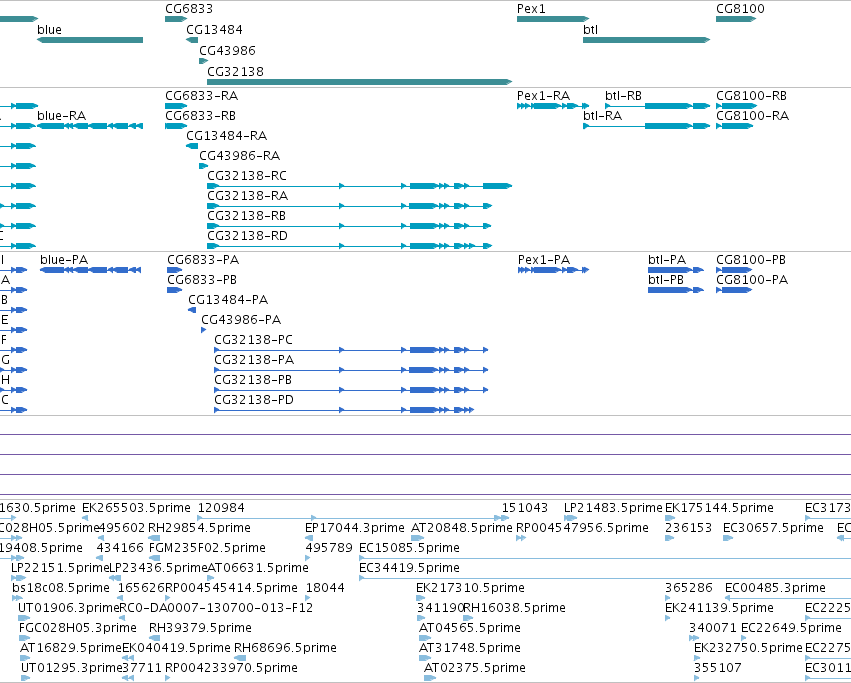The height and width of the screenshot is (683, 851).
Task: Click the 'EC30657.5prime' EST label
Action: tap(773, 528)
